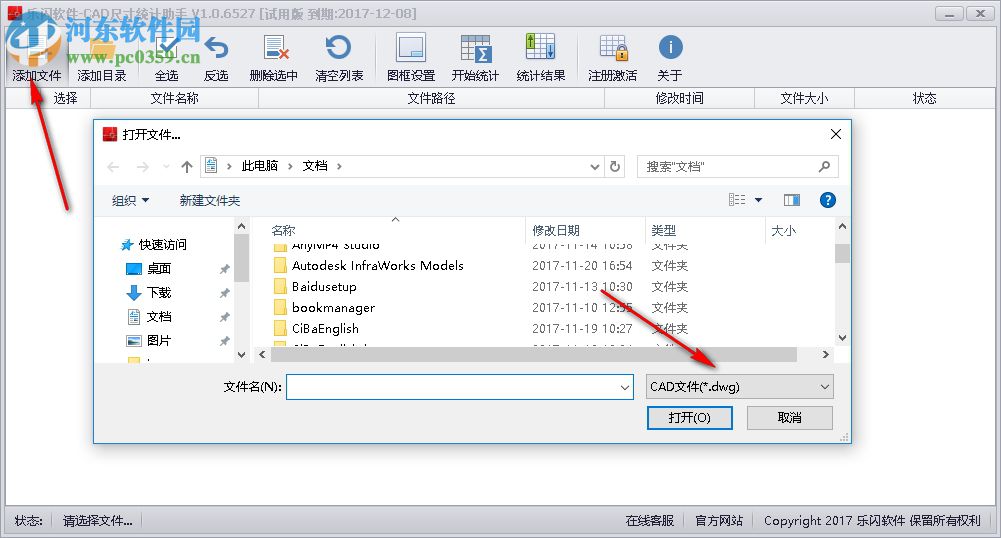Click the 打开(O) open button
The image size is (1001, 538).
click(689, 418)
